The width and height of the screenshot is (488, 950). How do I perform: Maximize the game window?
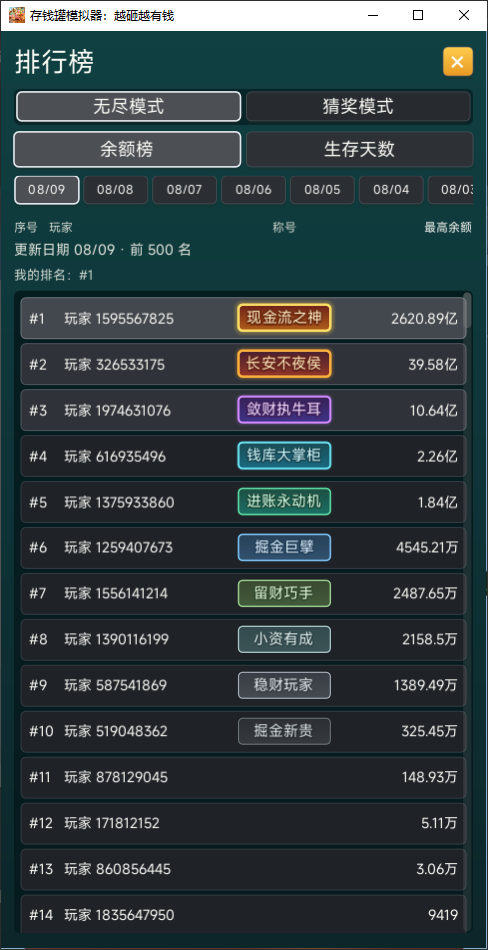[x=418, y=16]
